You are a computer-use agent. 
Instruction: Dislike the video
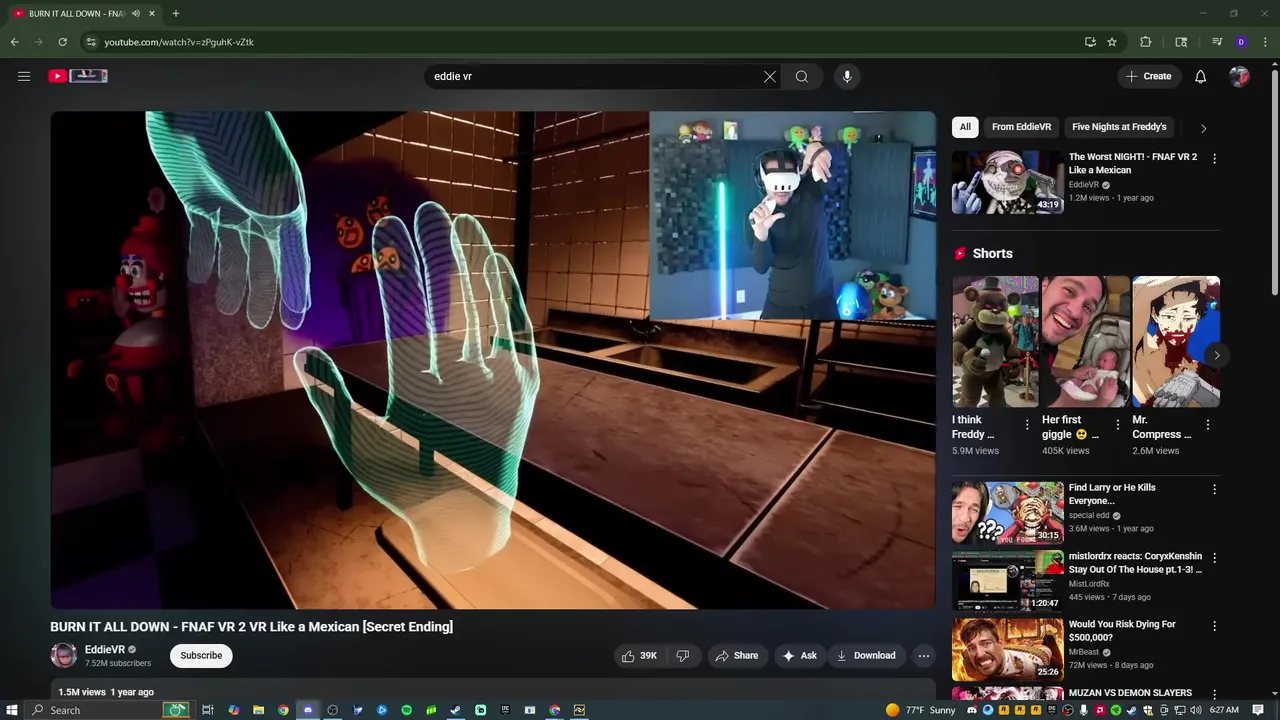pos(683,656)
